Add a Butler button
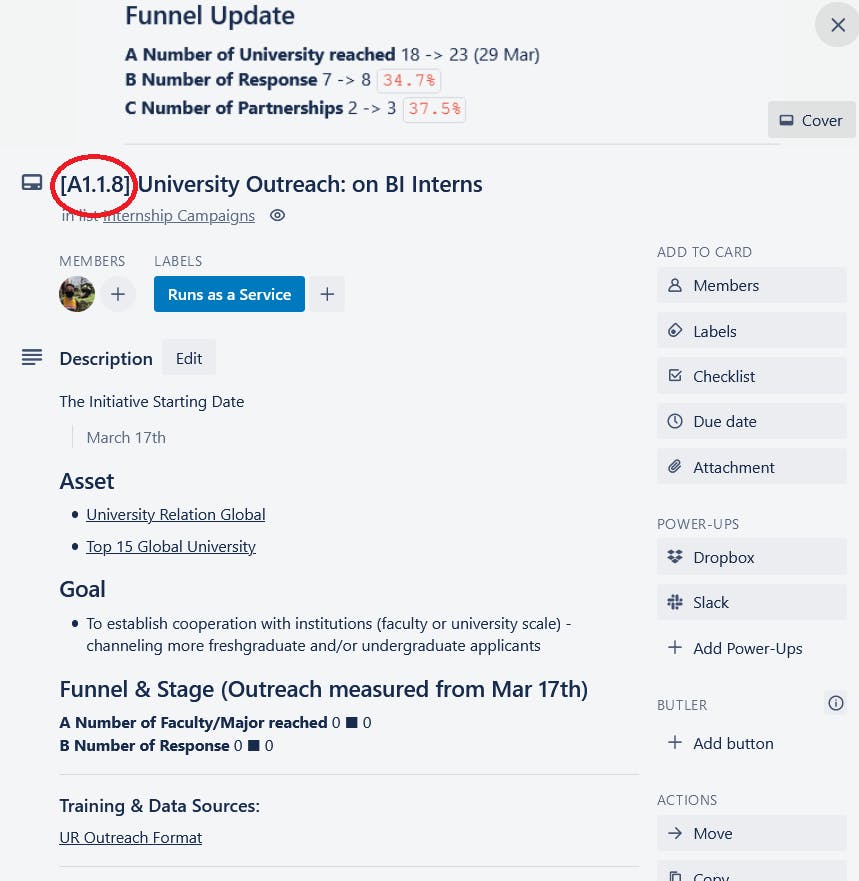 pyautogui.click(x=732, y=743)
